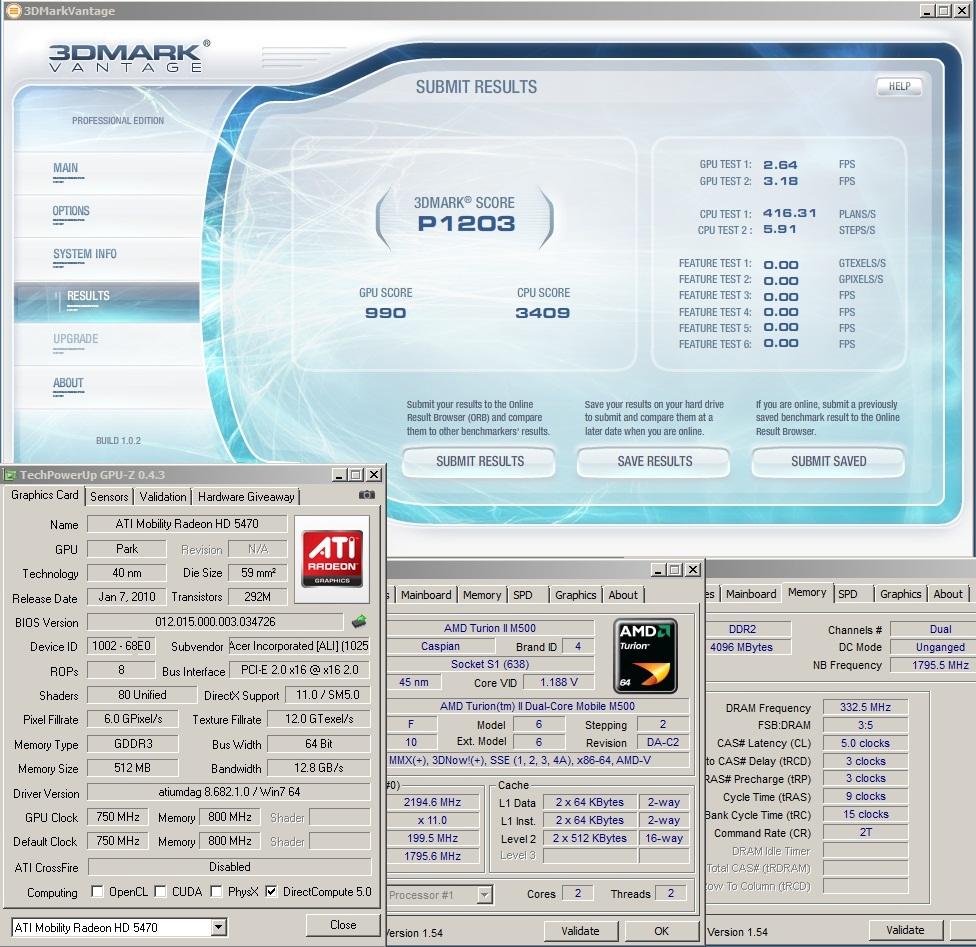
Task: Open ABOUT in the 3DMark sidebar
Action: [x=68, y=383]
